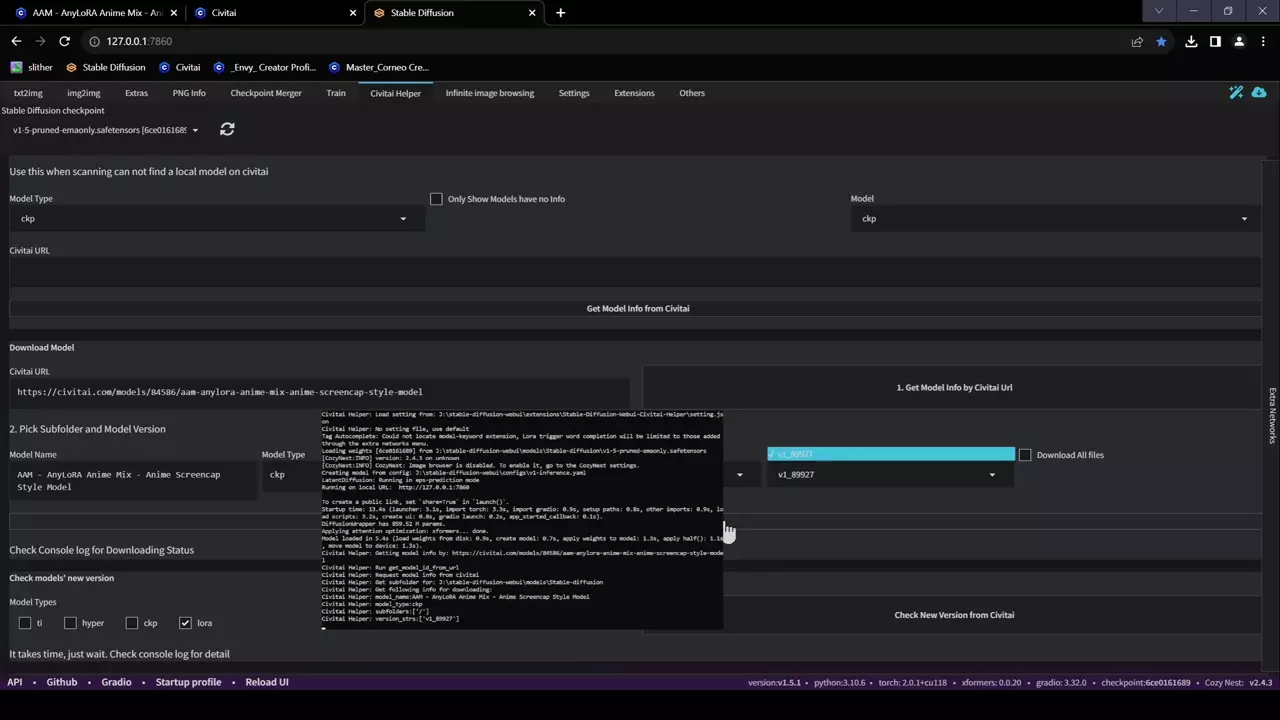Toggle the Download All files checkbox
Screen dimensions: 1280x720
click(1025, 455)
